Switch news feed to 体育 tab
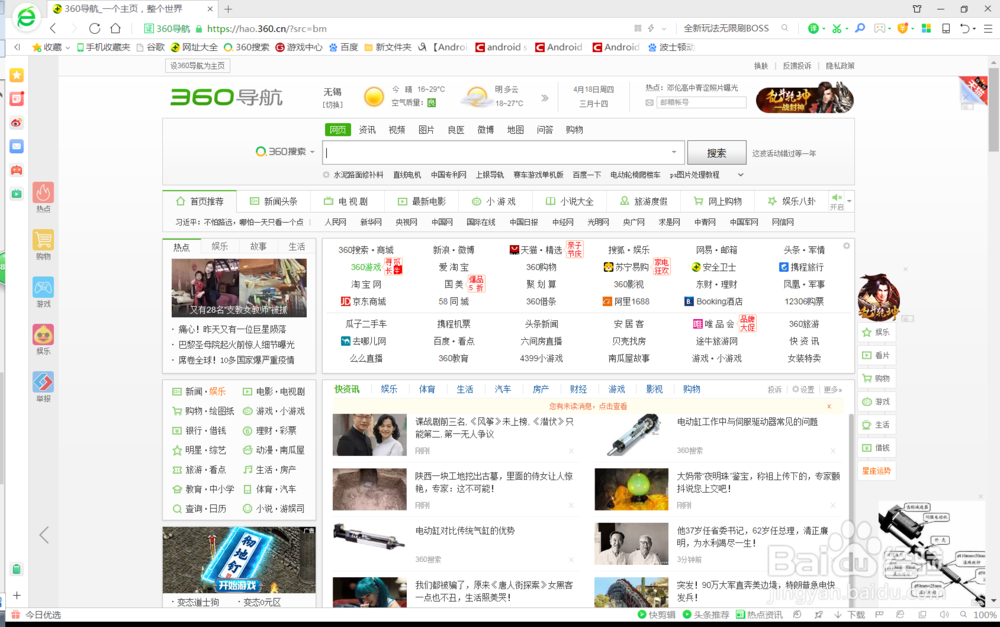Viewport: 1000px width, 627px height. coord(427,389)
